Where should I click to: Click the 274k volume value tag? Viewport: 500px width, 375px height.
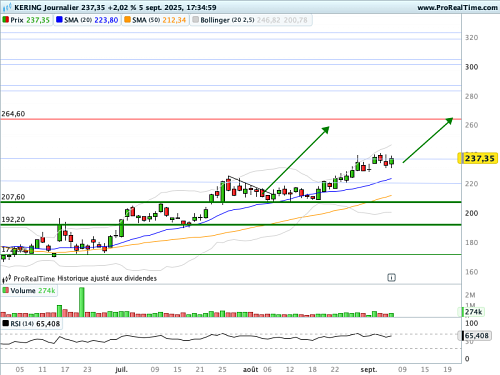coord(472,312)
